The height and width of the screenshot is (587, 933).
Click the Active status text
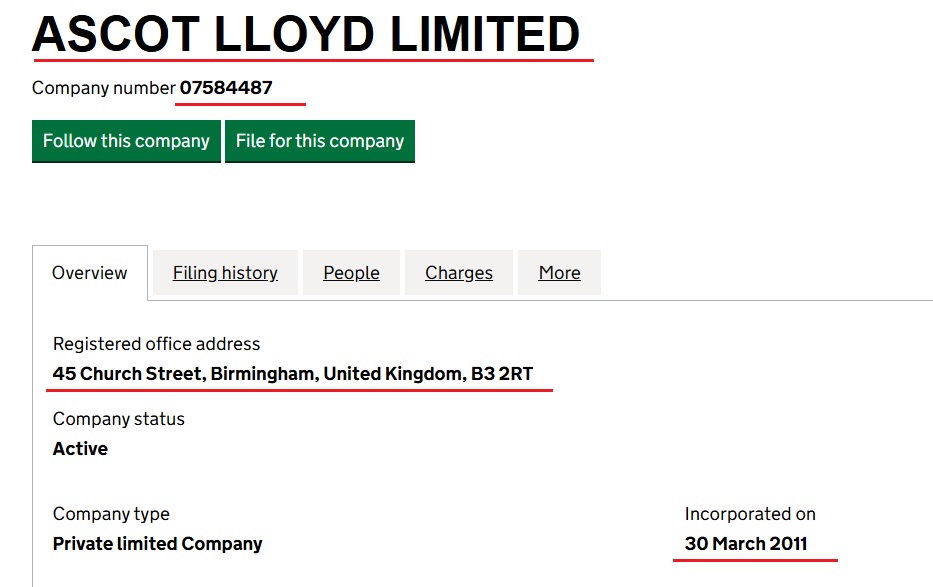[x=80, y=448]
